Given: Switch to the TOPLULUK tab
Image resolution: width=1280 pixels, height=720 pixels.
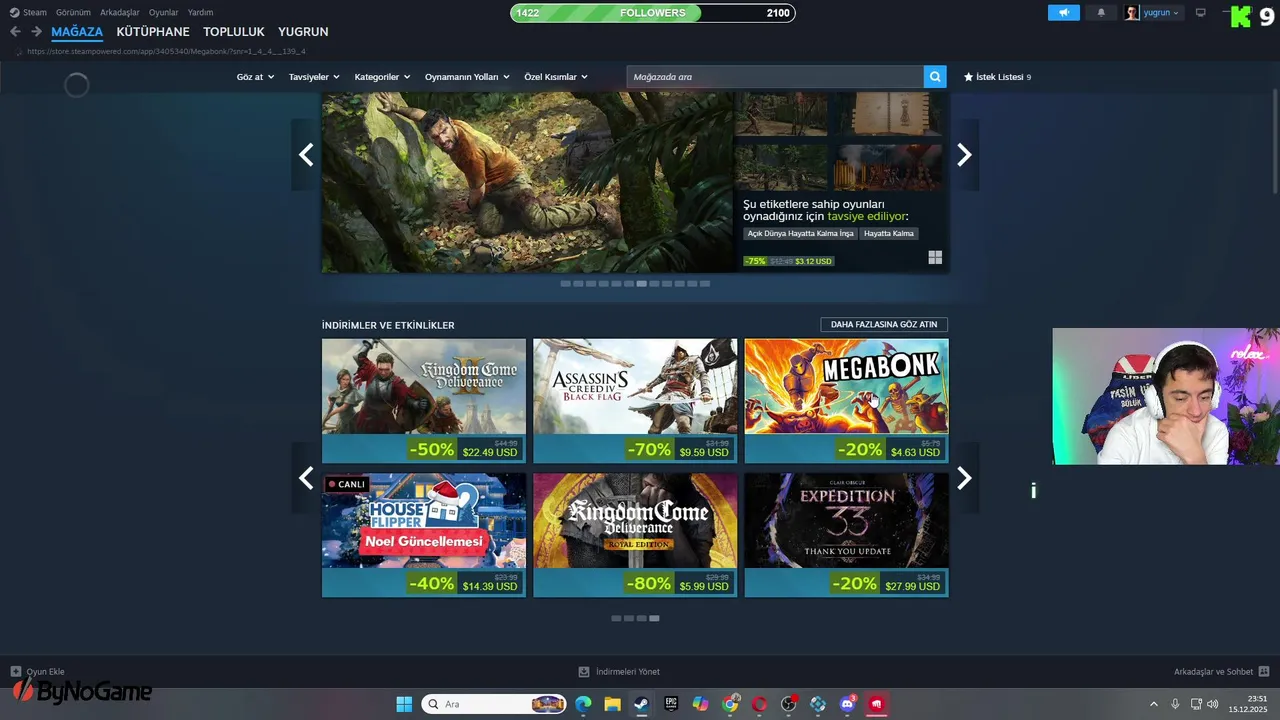Looking at the screenshot, I should [234, 32].
